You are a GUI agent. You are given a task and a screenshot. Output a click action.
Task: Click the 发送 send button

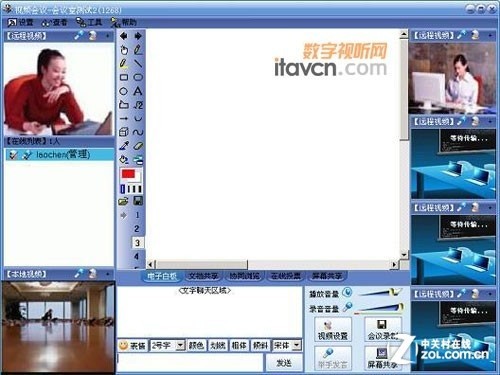[284, 363]
